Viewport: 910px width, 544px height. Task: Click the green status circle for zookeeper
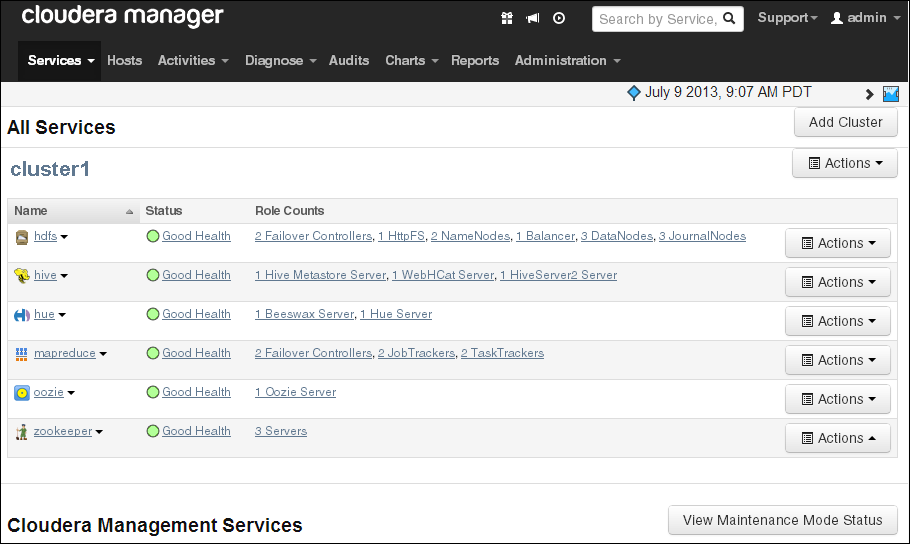pos(153,431)
